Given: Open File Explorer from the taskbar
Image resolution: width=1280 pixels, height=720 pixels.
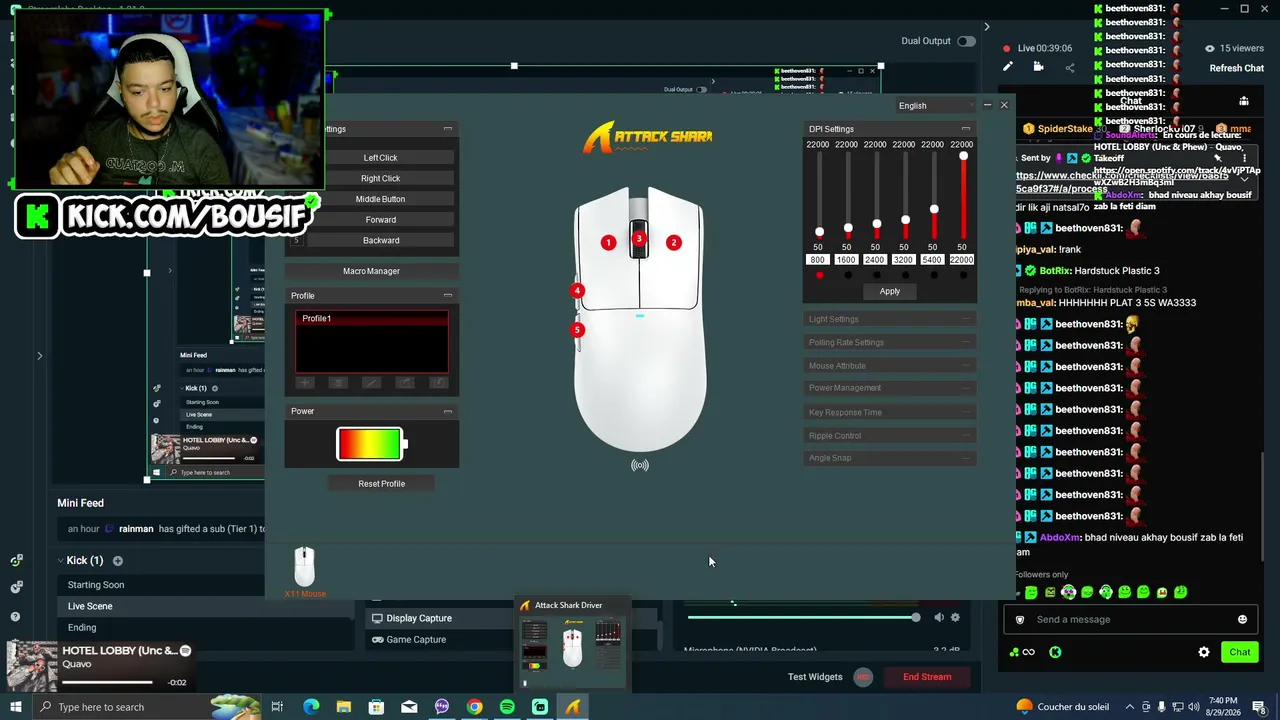Looking at the screenshot, I should point(344,707).
